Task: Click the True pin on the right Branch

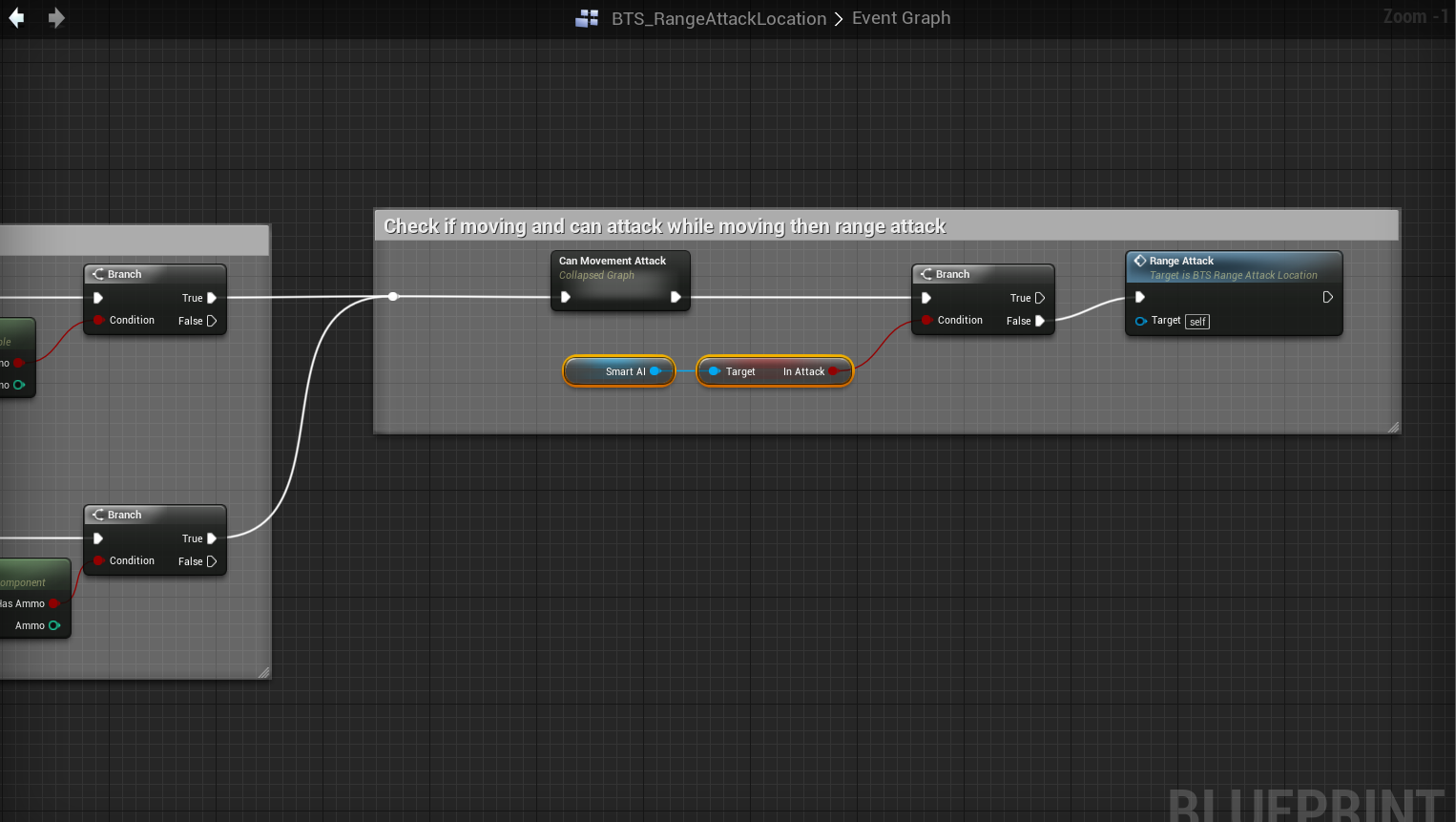Action: pos(1040,298)
